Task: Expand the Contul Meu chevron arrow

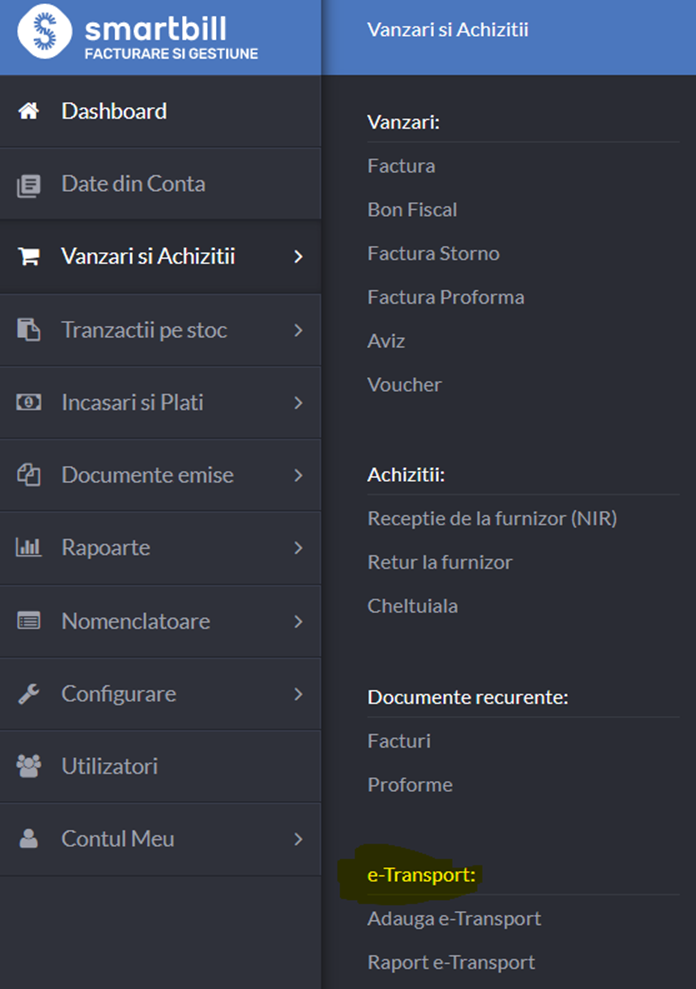Action: point(298,839)
